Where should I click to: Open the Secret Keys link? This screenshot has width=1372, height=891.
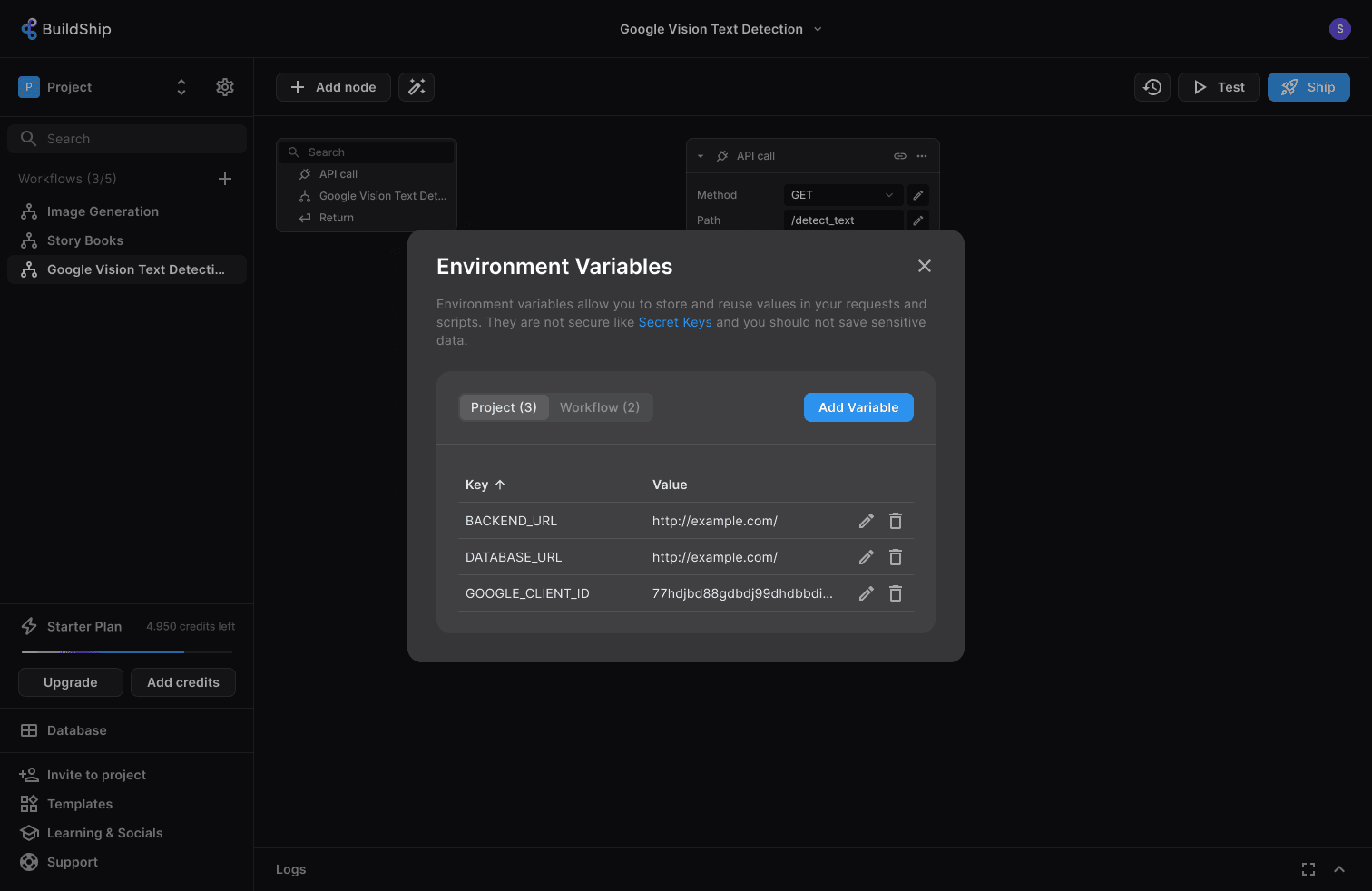[x=675, y=322]
